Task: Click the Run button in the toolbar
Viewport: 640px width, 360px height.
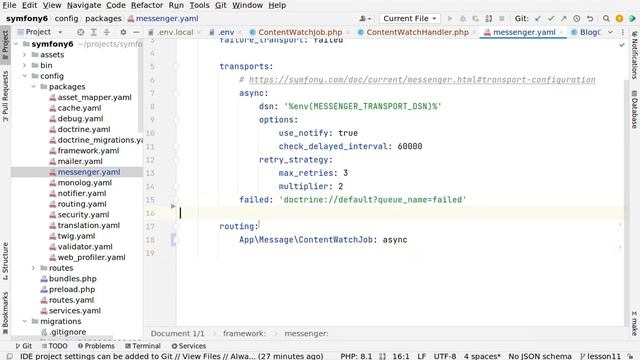Action: click(450, 18)
